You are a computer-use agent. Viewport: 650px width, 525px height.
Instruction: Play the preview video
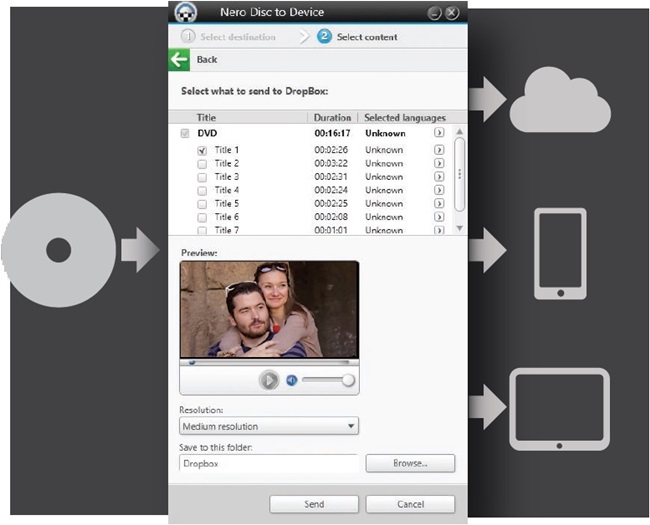[x=269, y=380]
